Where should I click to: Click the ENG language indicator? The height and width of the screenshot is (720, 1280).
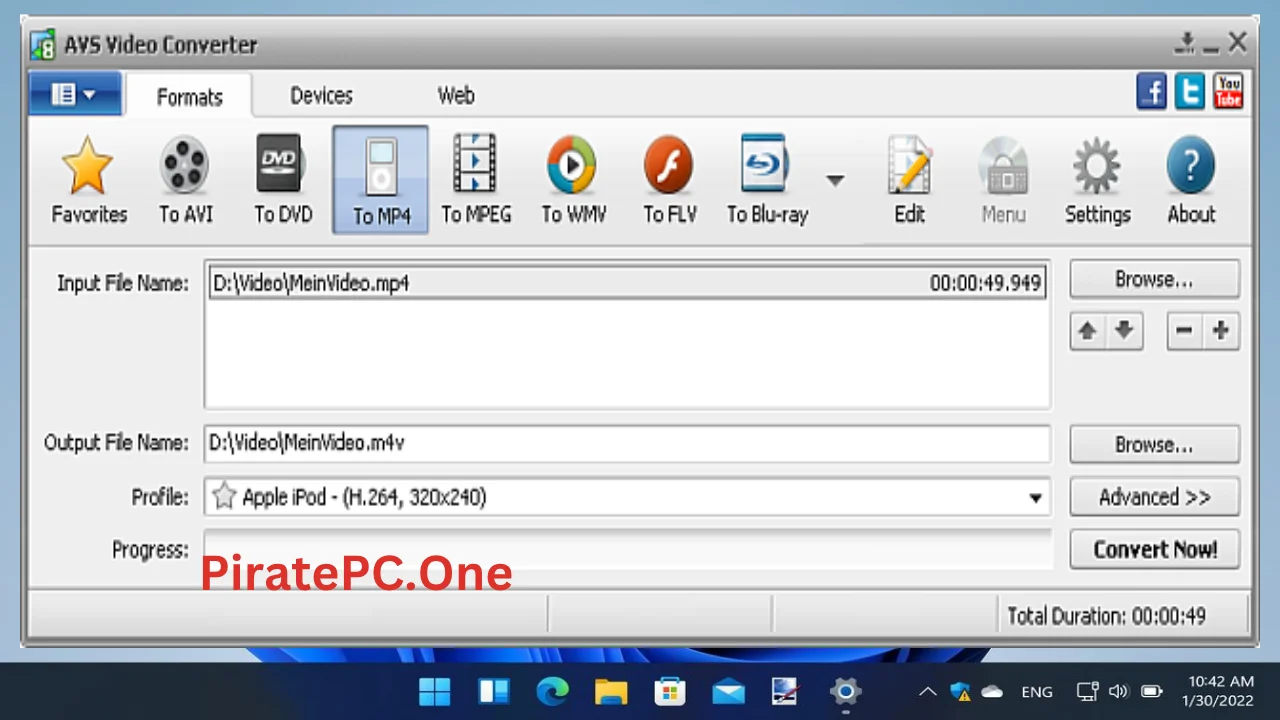click(x=1037, y=691)
